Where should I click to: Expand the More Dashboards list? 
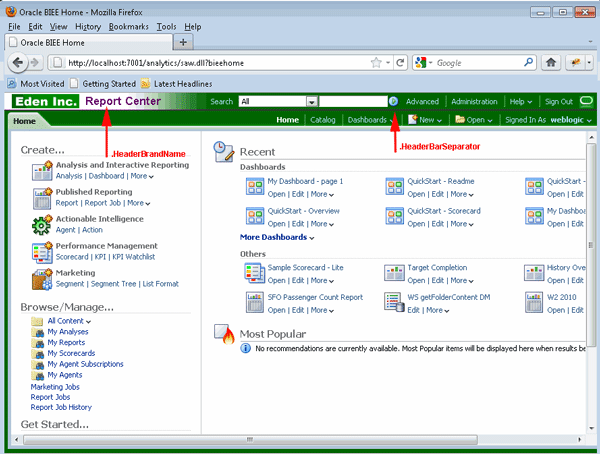click(x=277, y=237)
